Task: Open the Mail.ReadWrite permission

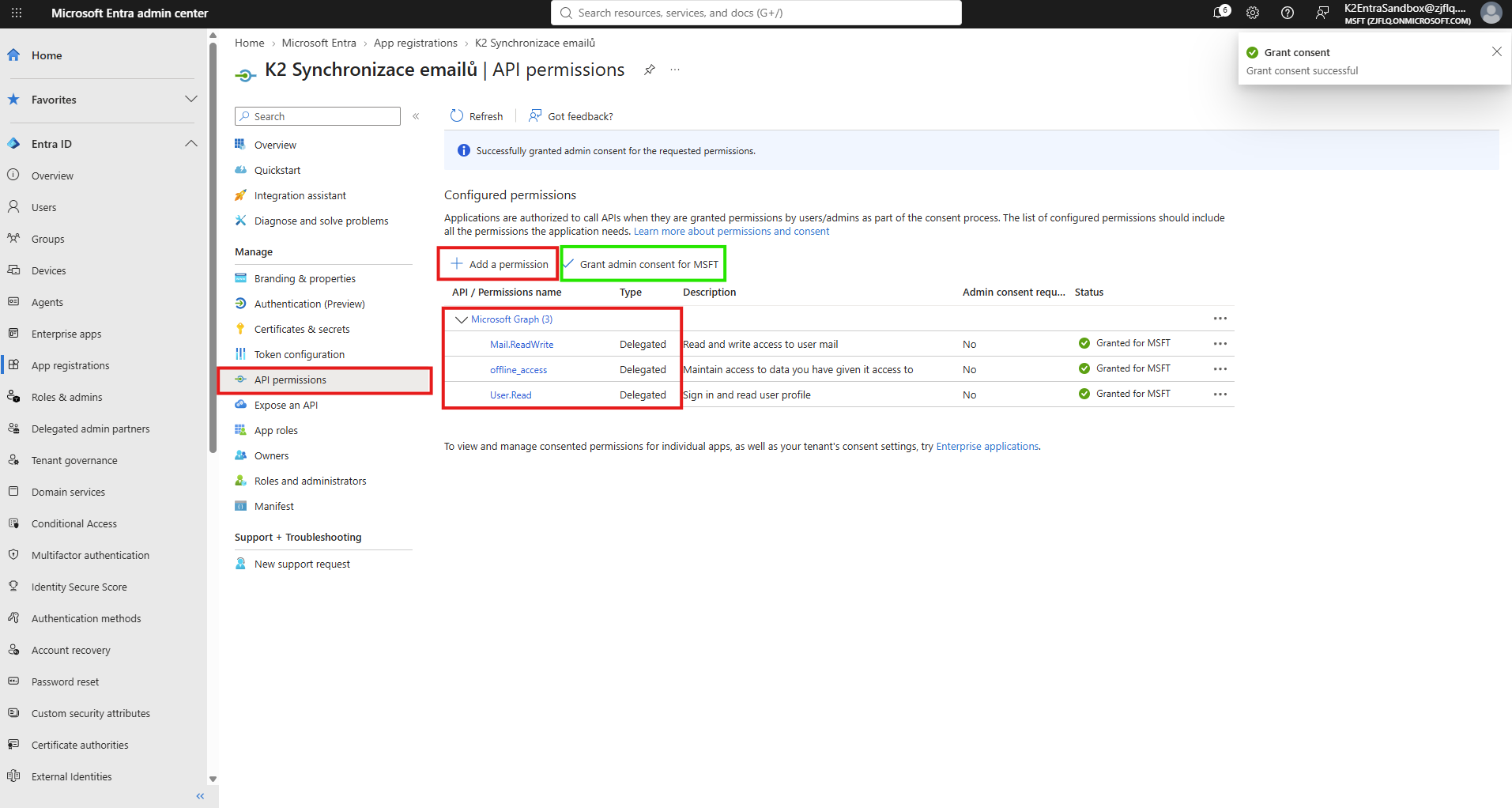Action: pos(522,345)
